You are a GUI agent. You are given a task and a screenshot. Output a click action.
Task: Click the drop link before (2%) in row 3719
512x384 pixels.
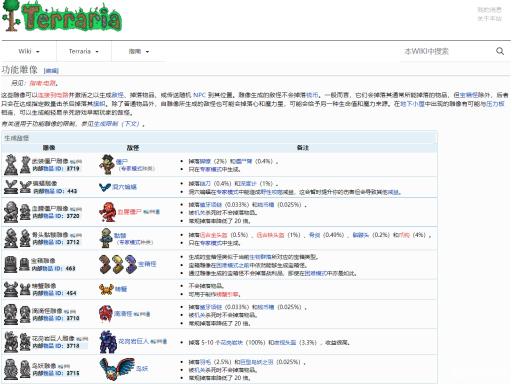click(205, 161)
